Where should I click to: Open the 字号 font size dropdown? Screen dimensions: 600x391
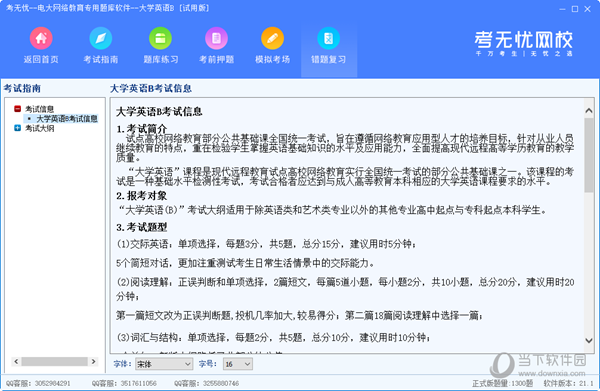[237, 364]
